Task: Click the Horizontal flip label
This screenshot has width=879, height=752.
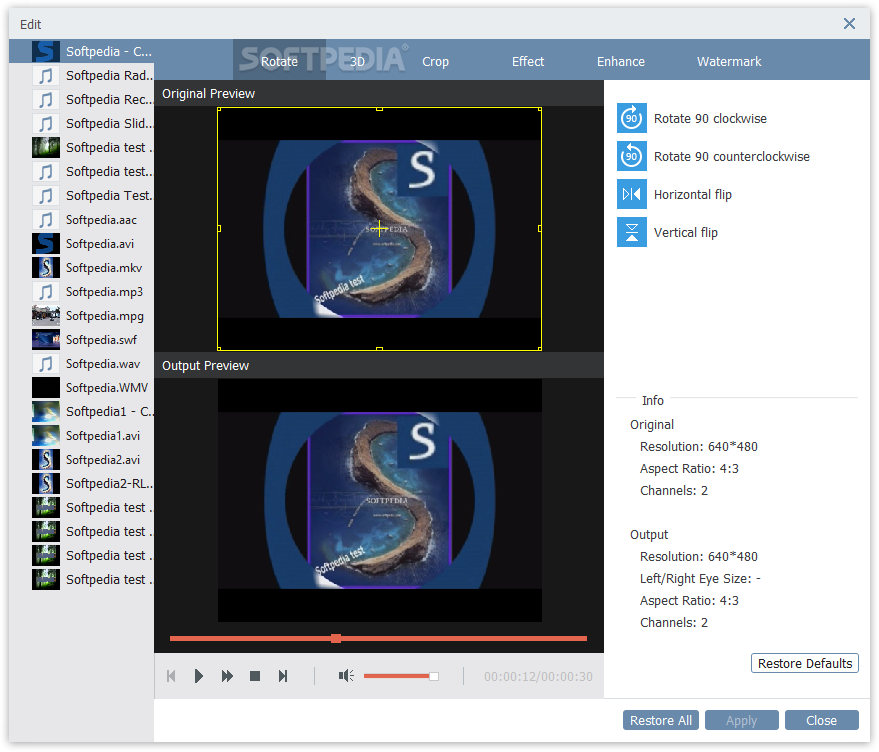Action: pos(692,195)
